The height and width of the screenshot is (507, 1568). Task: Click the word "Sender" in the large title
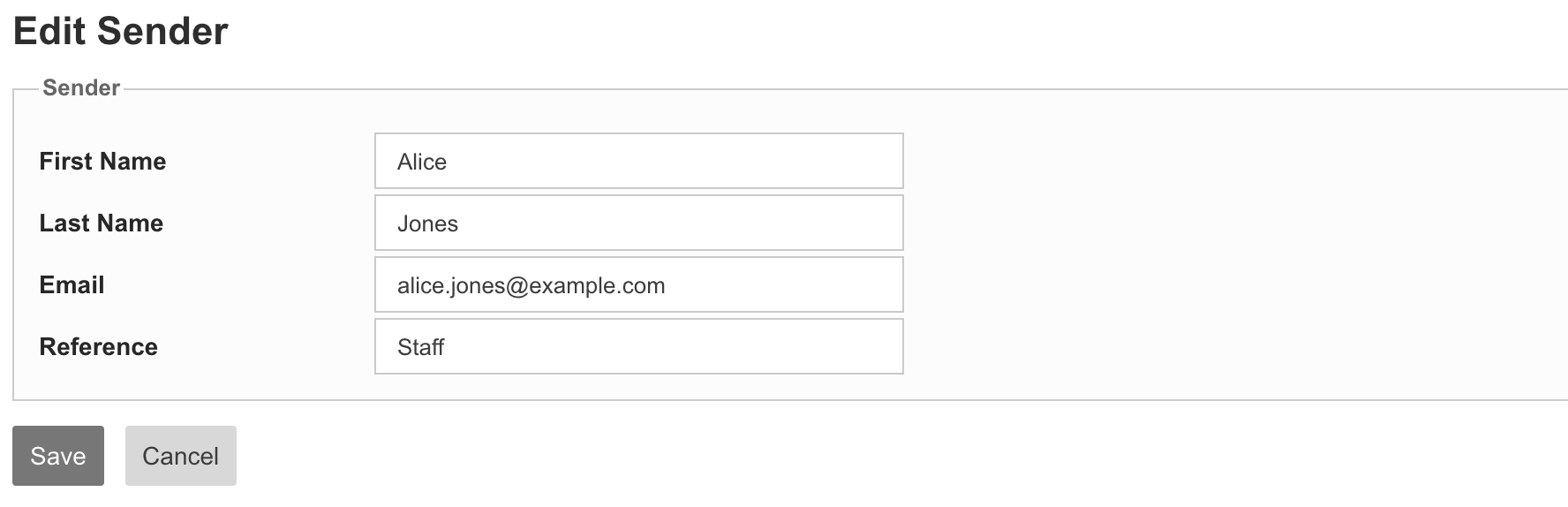tap(162, 32)
